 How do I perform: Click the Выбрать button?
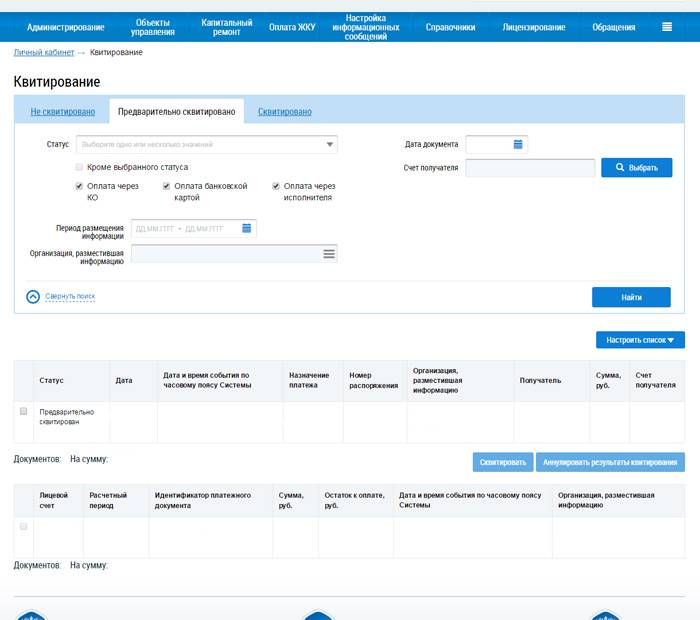637,168
